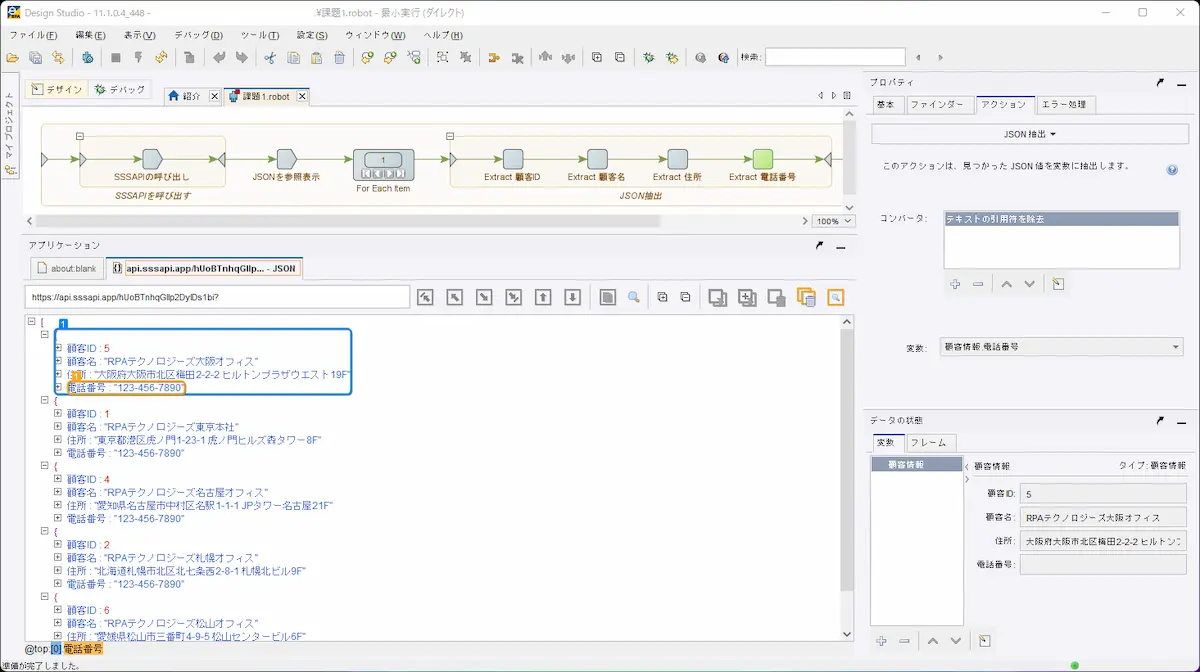
Task: Switch to the 基本 properties tab
Action: point(886,104)
